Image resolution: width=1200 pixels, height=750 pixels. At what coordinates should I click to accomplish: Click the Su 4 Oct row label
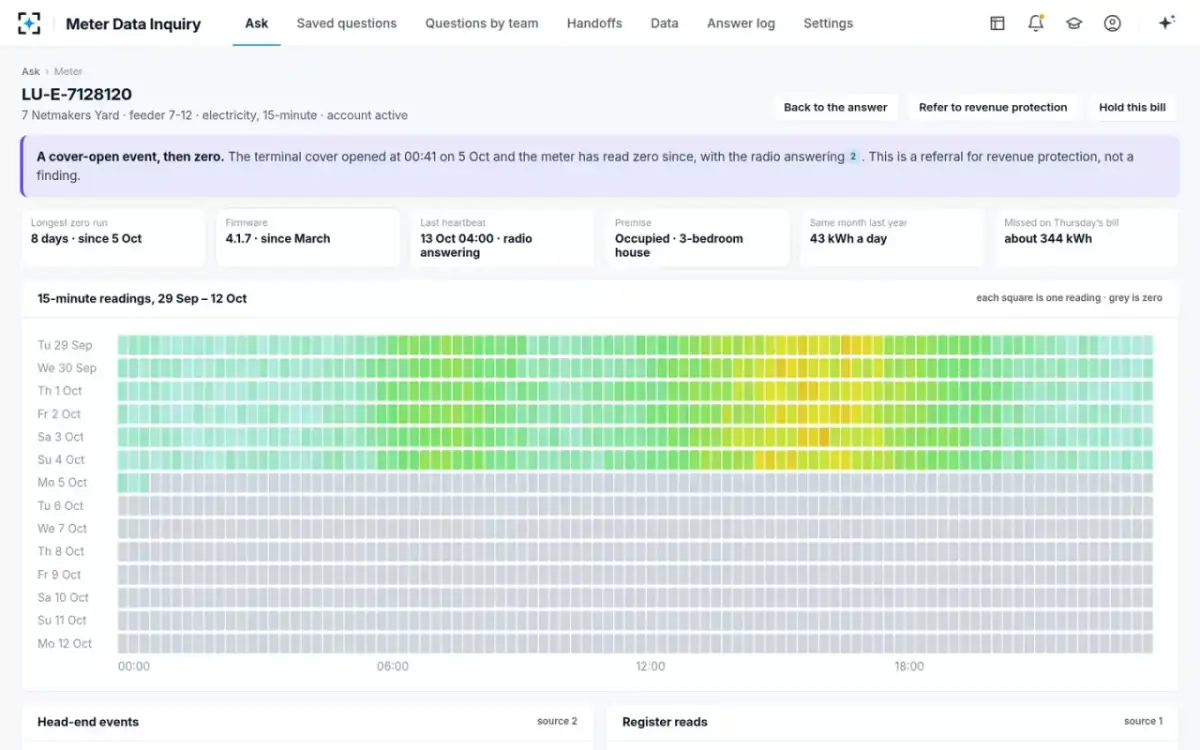click(x=61, y=460)
